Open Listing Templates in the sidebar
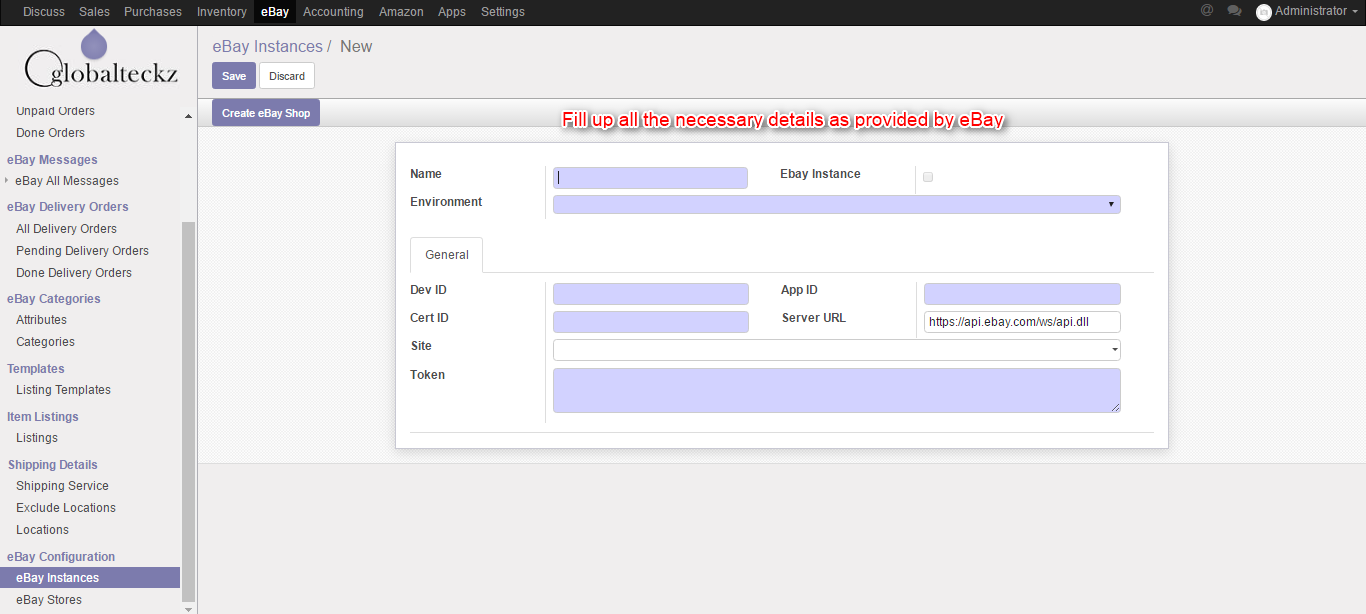Image resolution: width=1366 pixels, height=614 pixels. pos(63,390)
